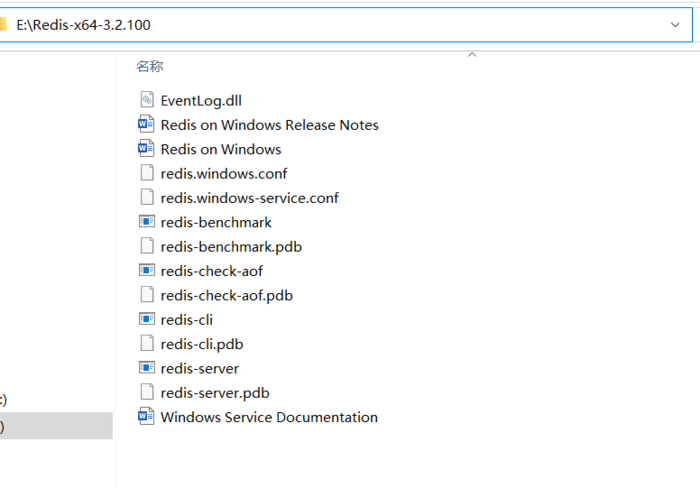
Task: Select Windows Service Documentation file name
Action: click(x=269, y=417)
